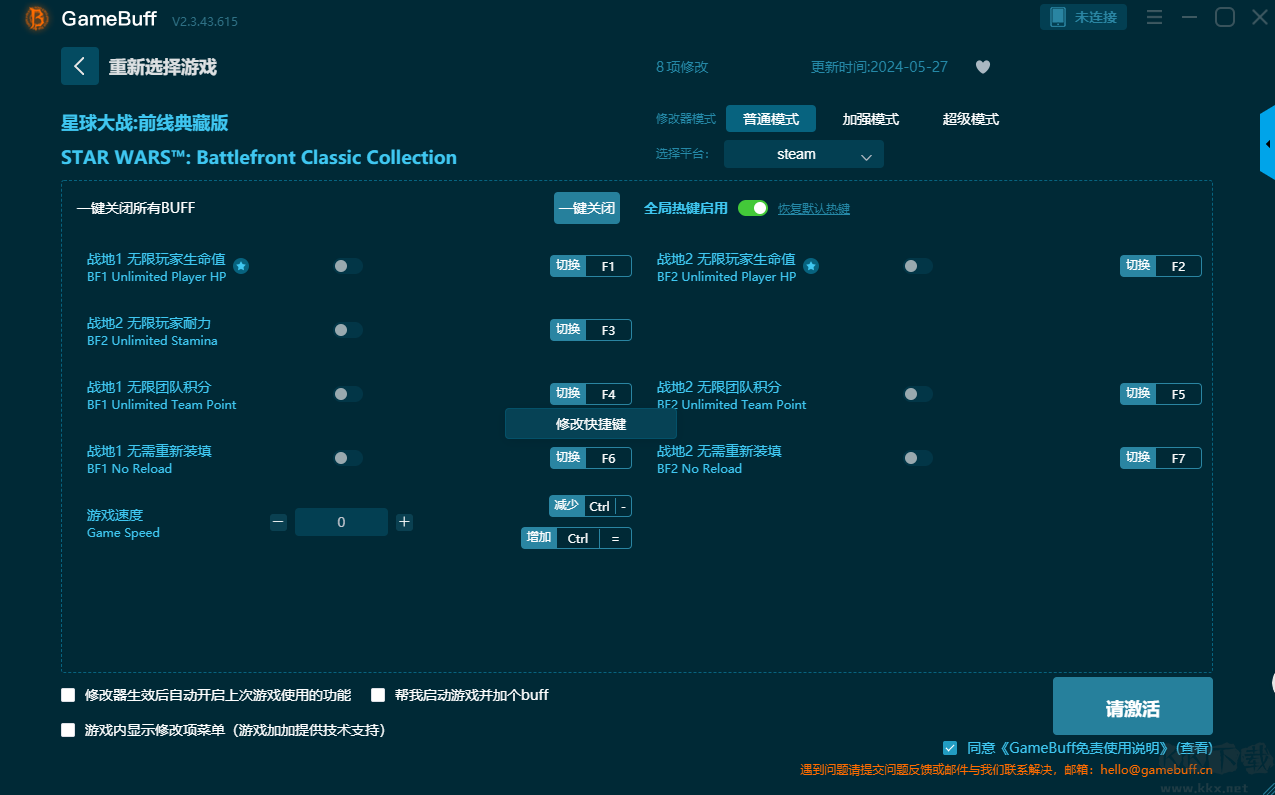1275x795 pixels.
Task: Click the Game Speed value field
Action: [x=341, y=522]
